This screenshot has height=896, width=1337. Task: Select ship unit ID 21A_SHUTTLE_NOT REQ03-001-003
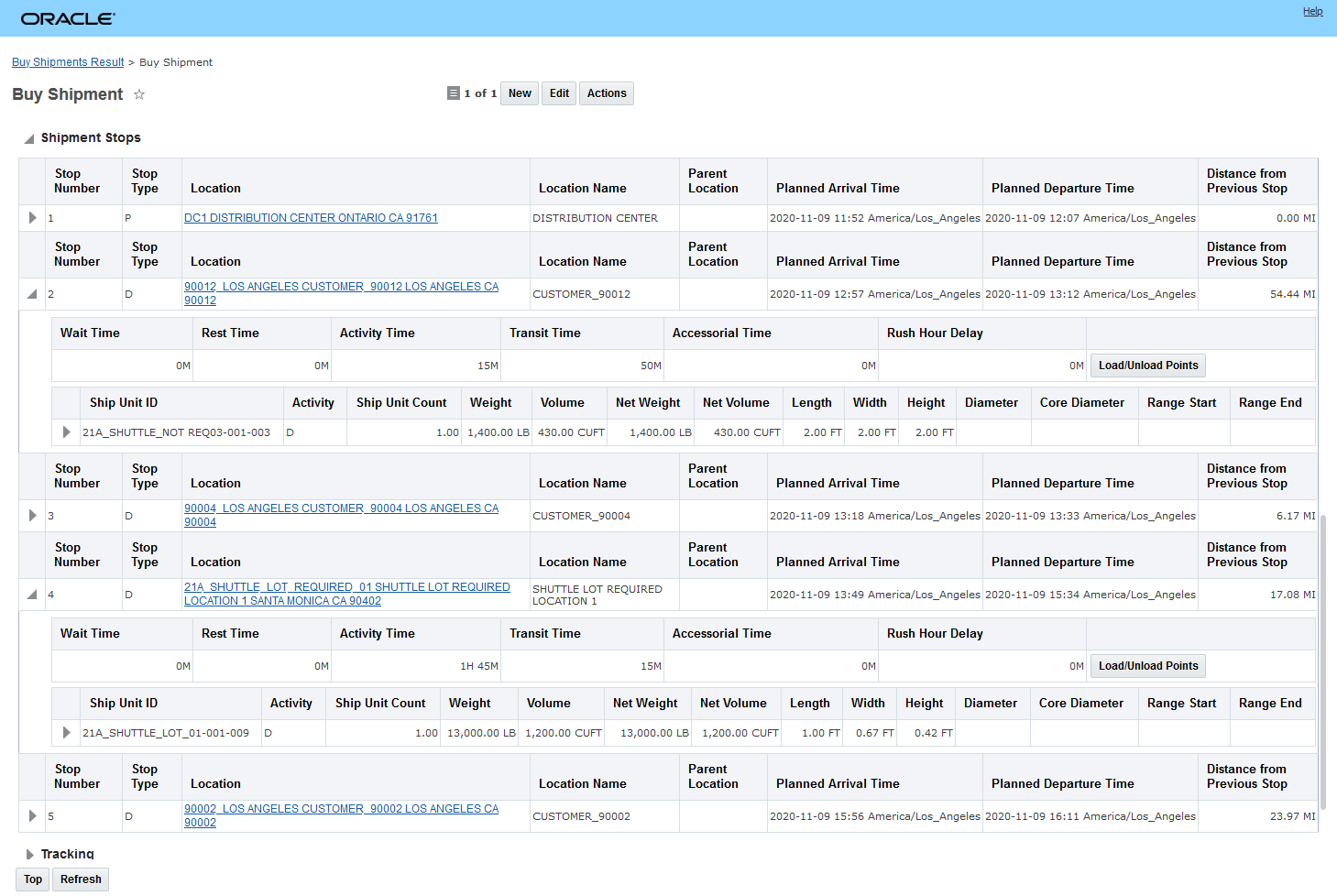coord(176,432)
